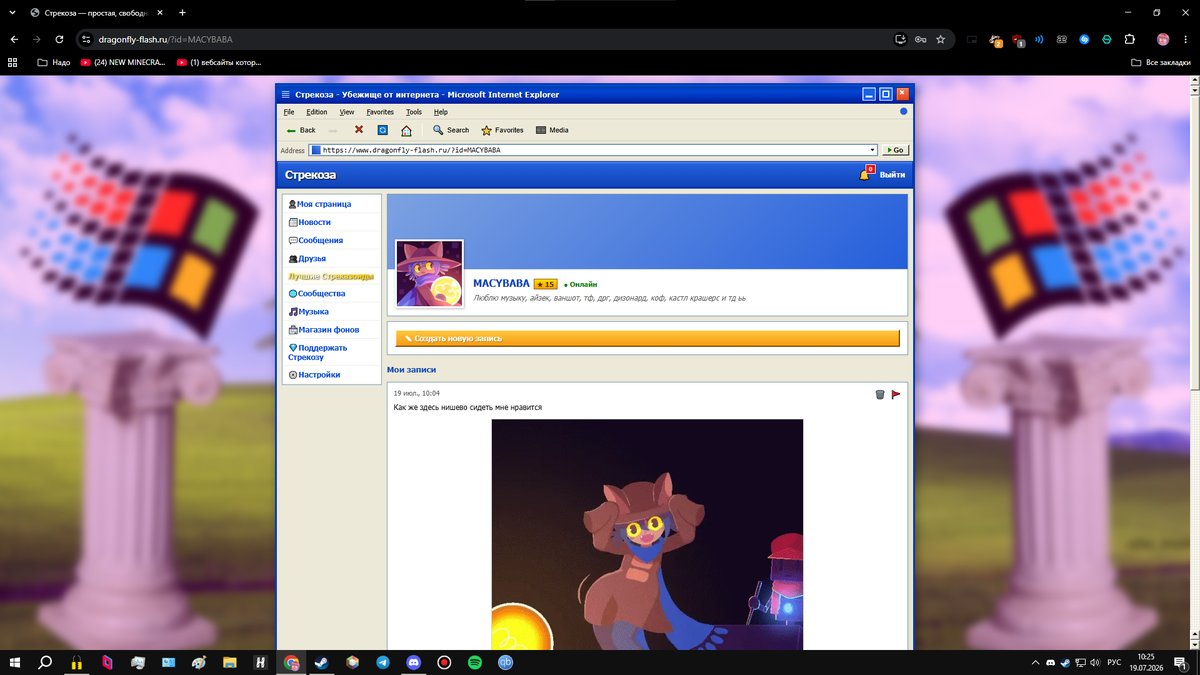Launch Discord from the taskbar
Viewport: 1200px width, 675px height.
[414, 663]
